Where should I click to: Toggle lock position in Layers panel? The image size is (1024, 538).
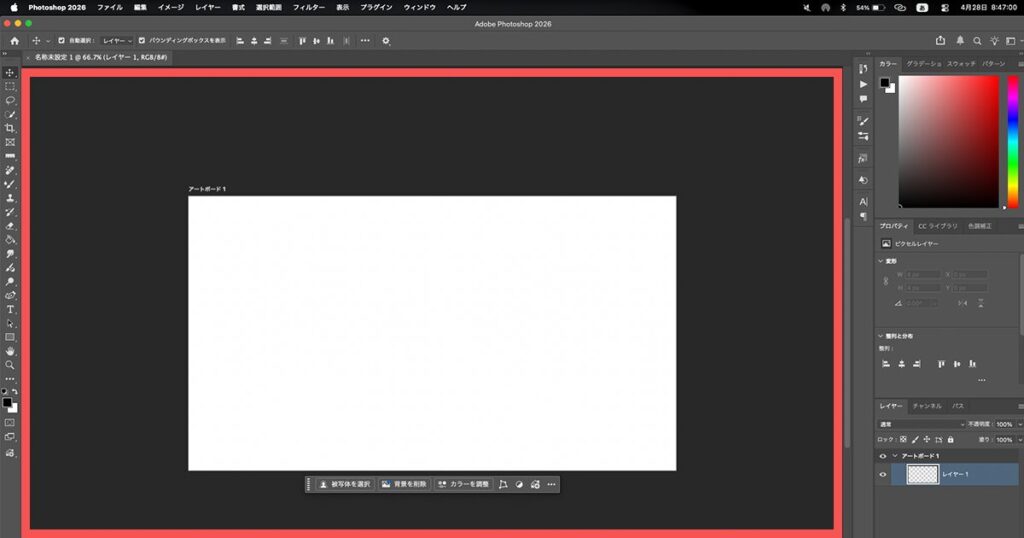tap(927, 440)
